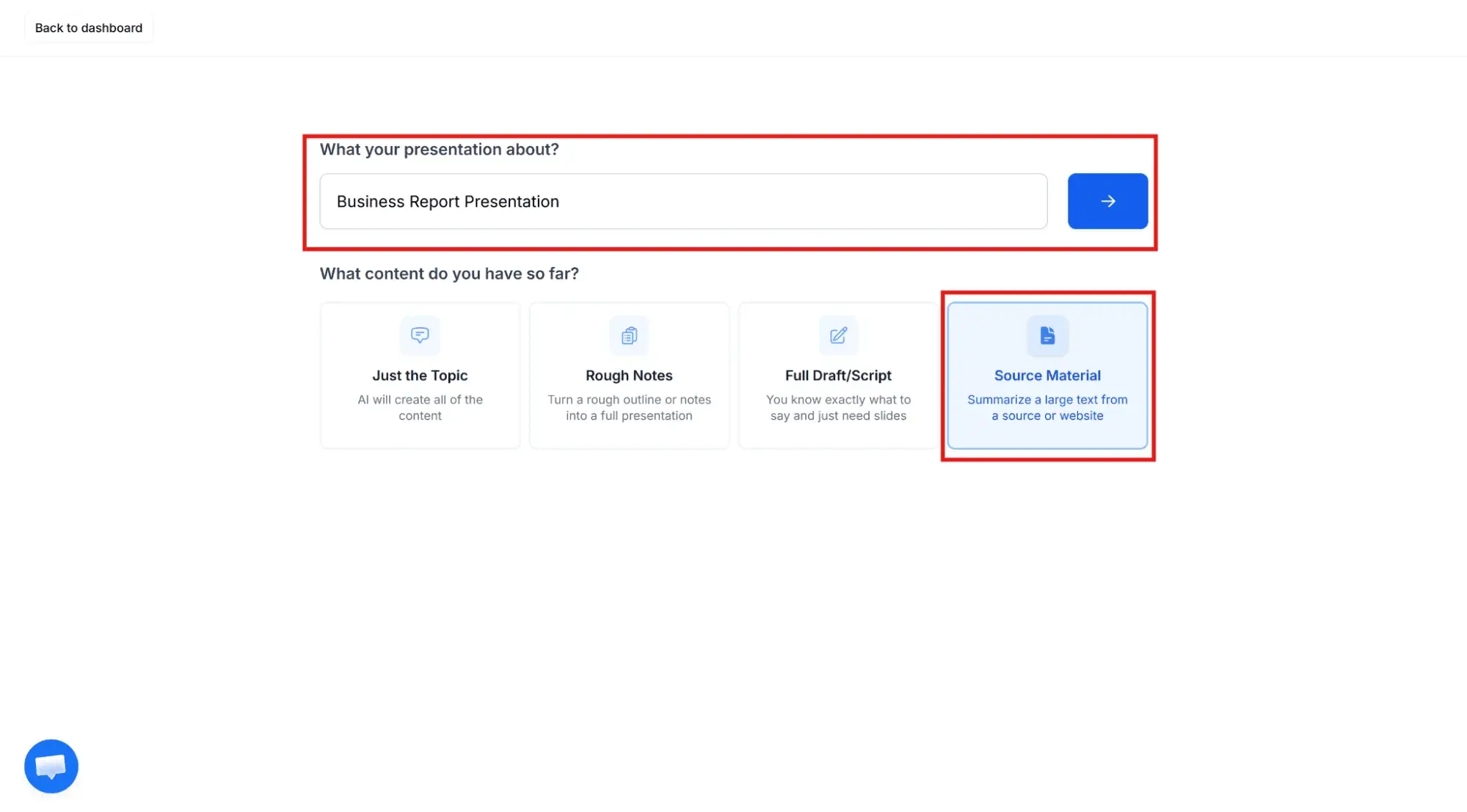Click the 'What your presentation about?' heading

pos(439,150)
